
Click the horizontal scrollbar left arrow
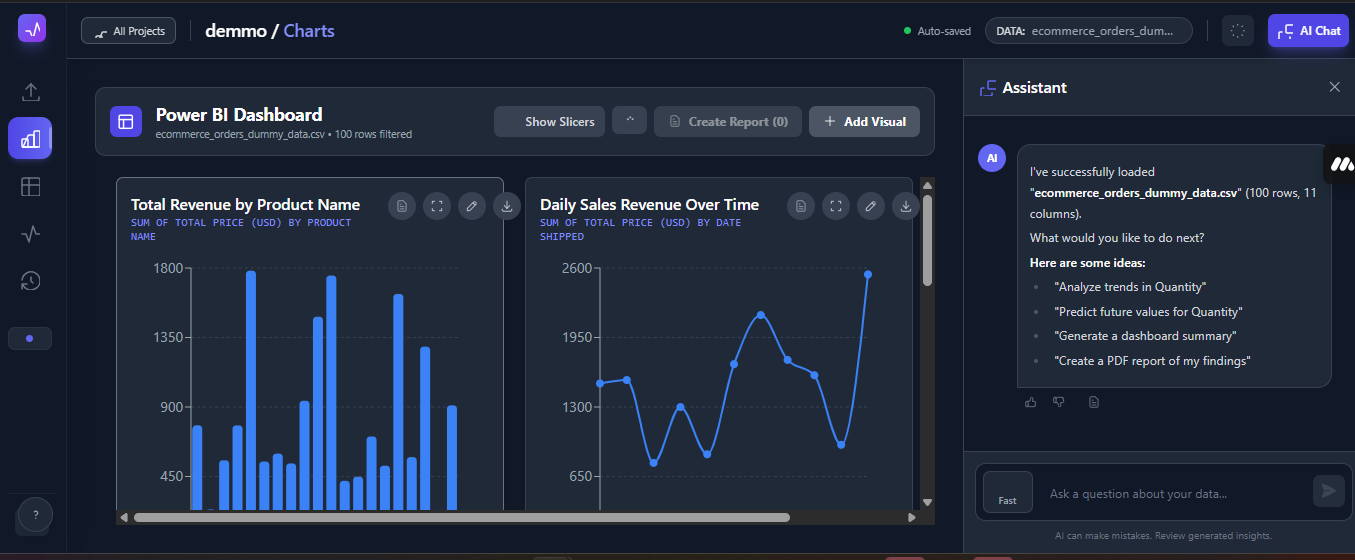[x=124, y=517]
